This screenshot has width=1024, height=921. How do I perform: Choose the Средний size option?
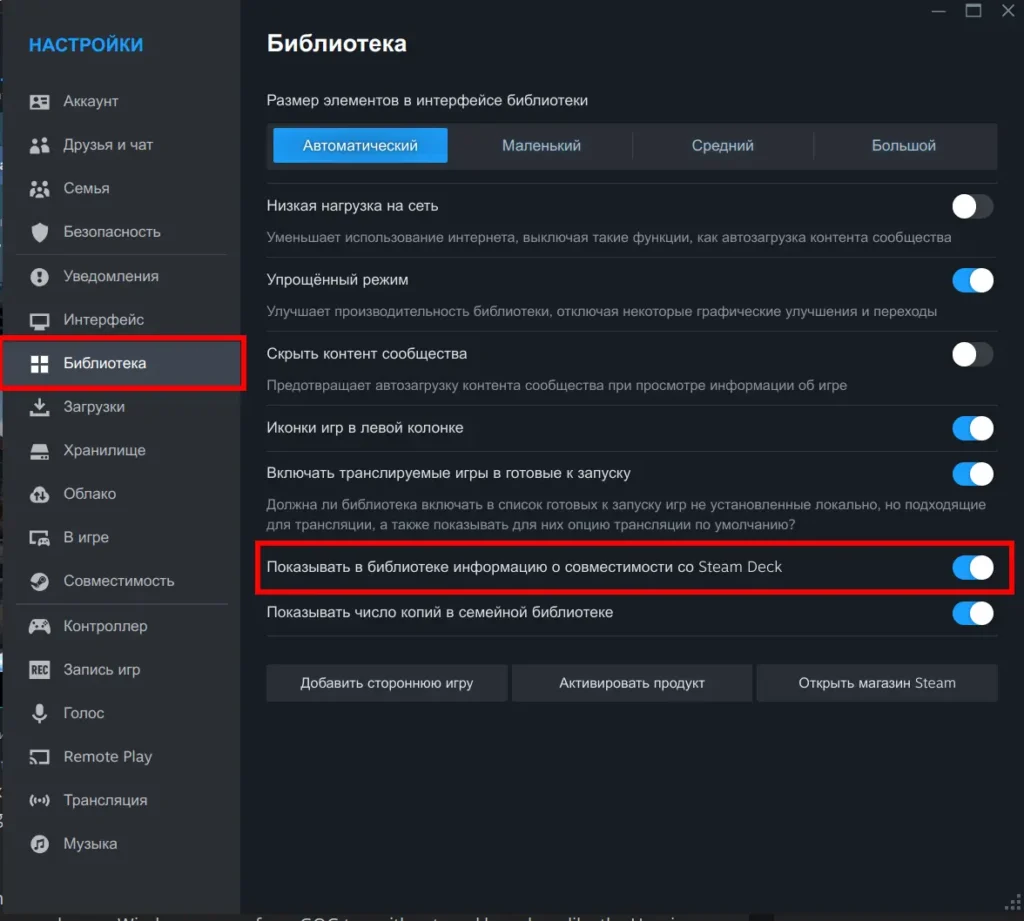(x=722, y=146)
